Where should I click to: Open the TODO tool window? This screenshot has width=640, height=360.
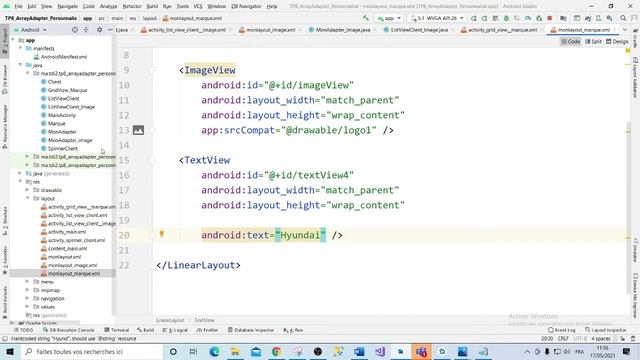24,330
